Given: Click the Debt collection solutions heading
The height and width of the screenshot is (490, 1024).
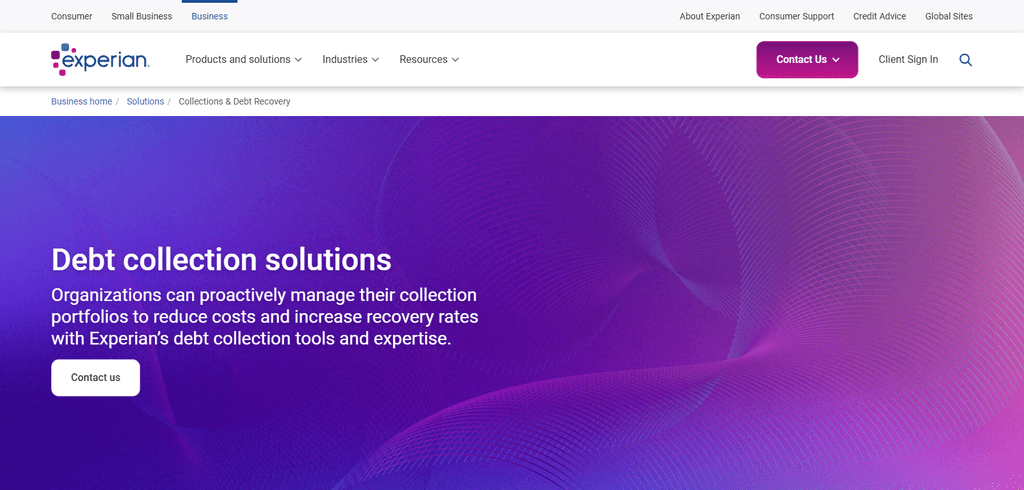Looking at the screenshot, I should [221, 259].
